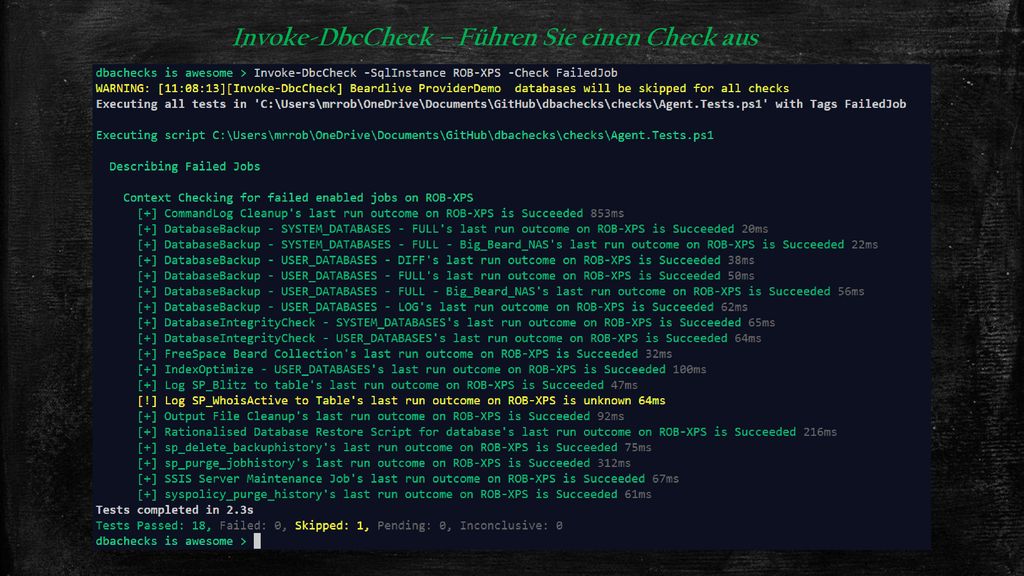The height and width of the screenshot is (576, 1024).
Task: Click the 'Executing script' path line
Action: 404,135
